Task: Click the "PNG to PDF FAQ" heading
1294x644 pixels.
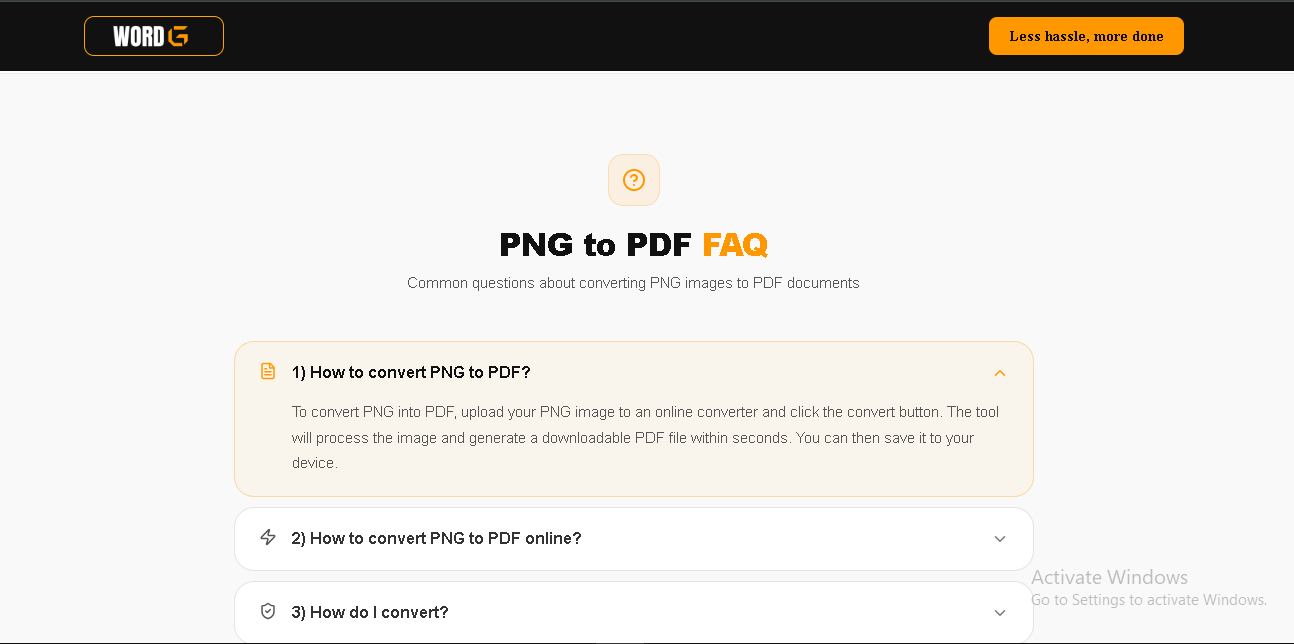Action: click(598, 244)
